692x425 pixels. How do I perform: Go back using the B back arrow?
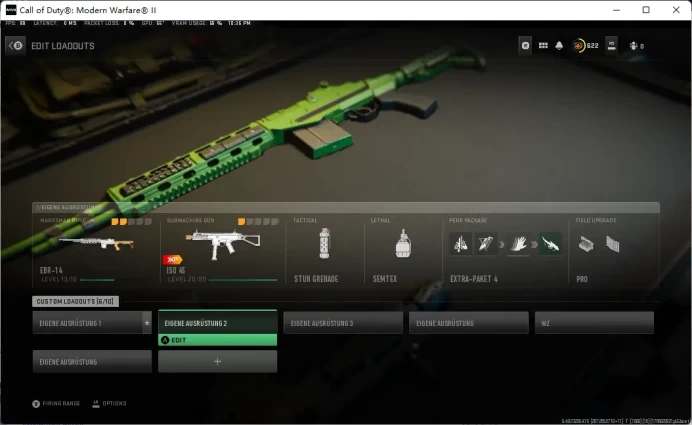pyautogui.click(x=15, y=45)
